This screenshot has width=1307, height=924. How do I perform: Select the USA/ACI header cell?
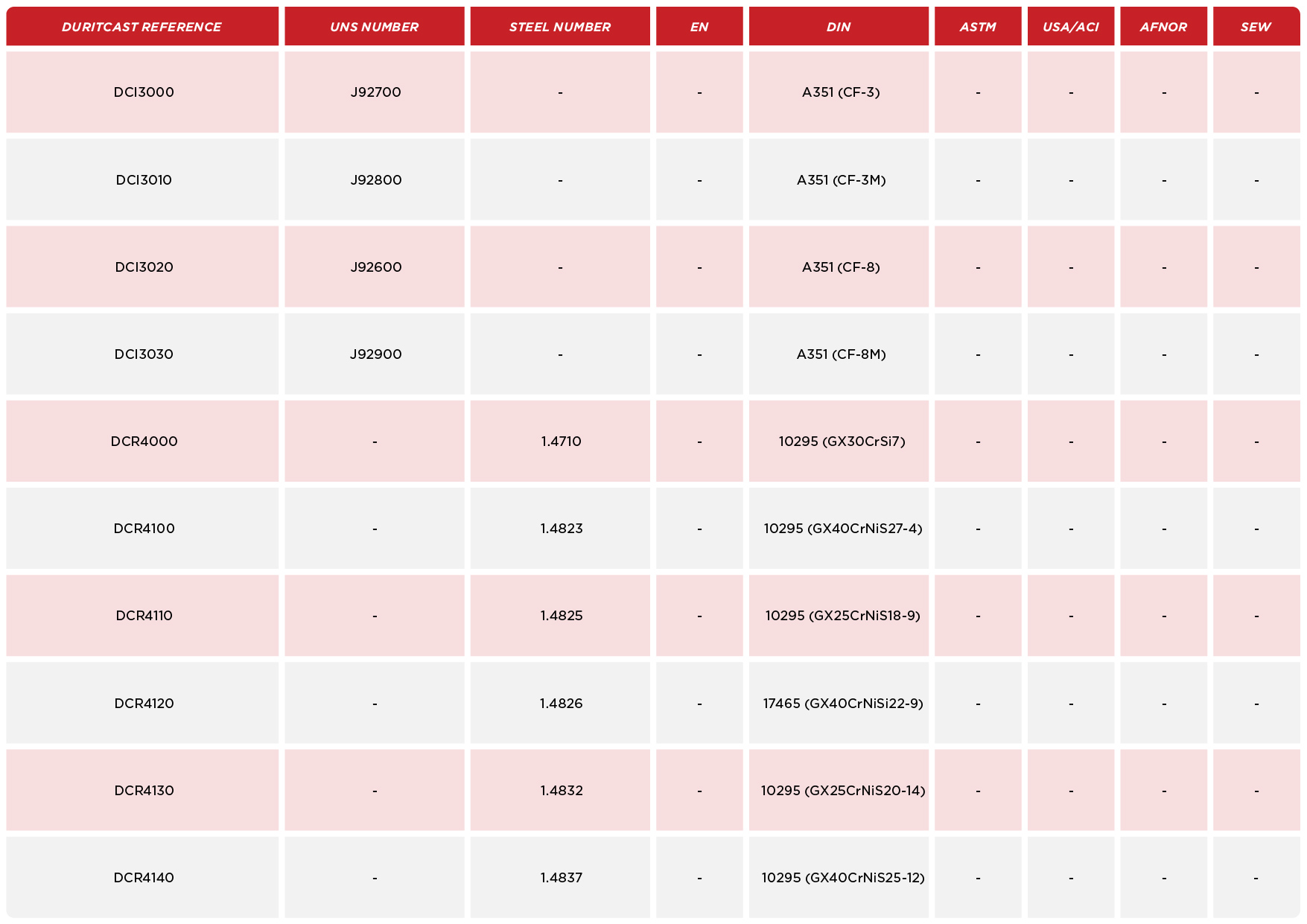pos(1071,27)
